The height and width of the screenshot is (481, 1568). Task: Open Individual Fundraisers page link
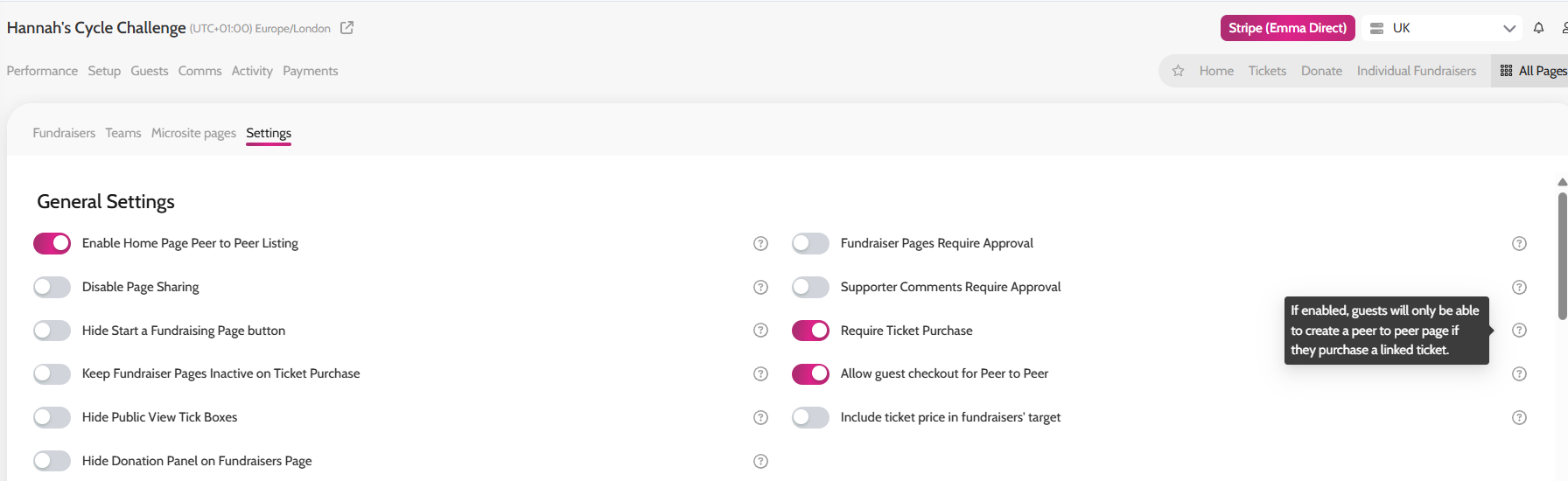tap(1416, 71)
